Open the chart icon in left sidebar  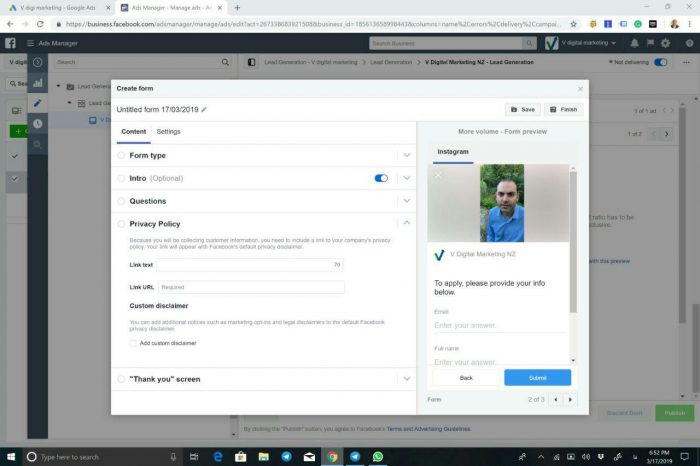(38, 83)
